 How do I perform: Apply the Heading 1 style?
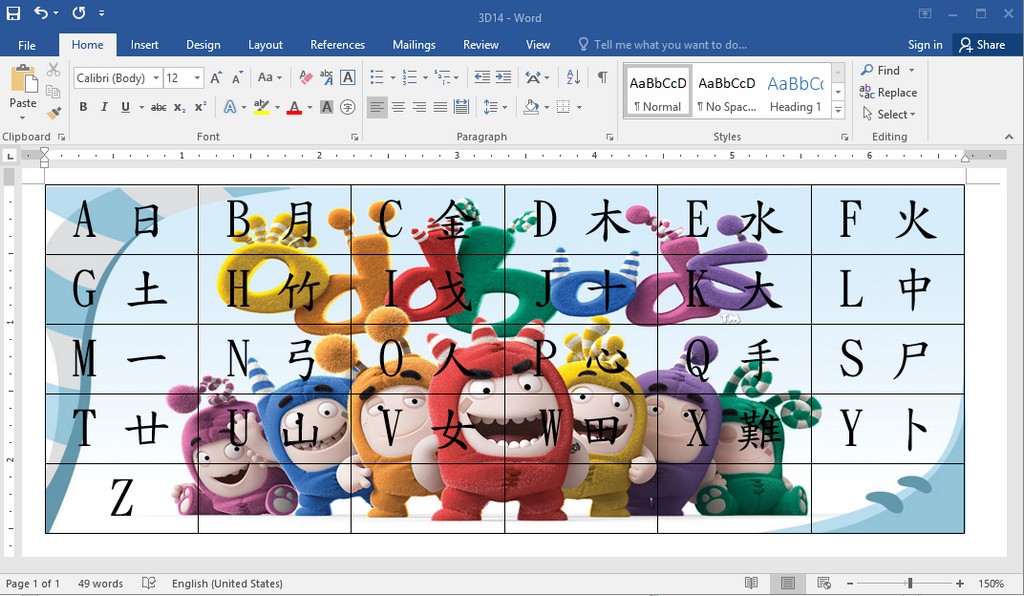pos(795,91)
